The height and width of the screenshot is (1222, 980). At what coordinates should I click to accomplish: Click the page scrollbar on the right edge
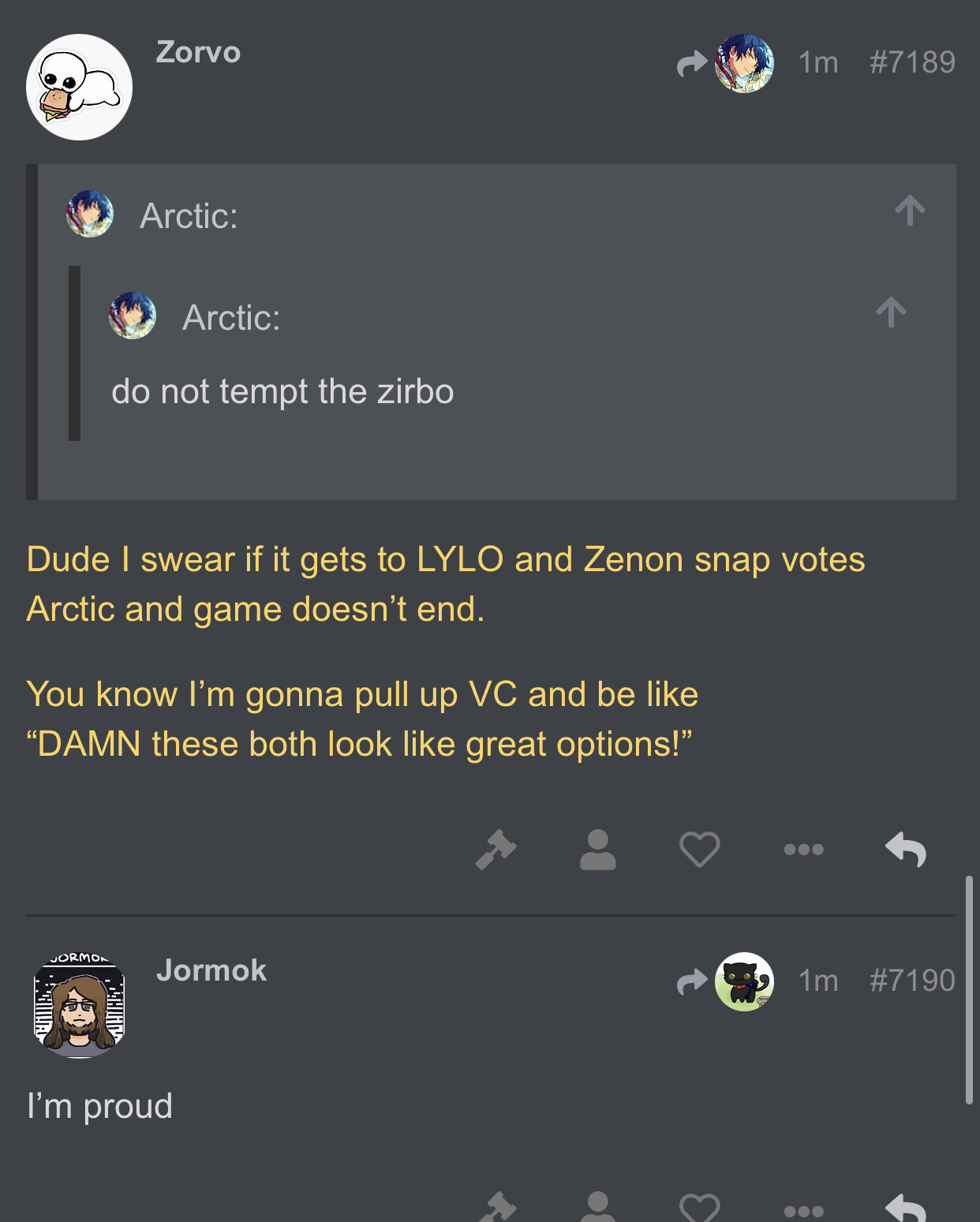(969, 989)
